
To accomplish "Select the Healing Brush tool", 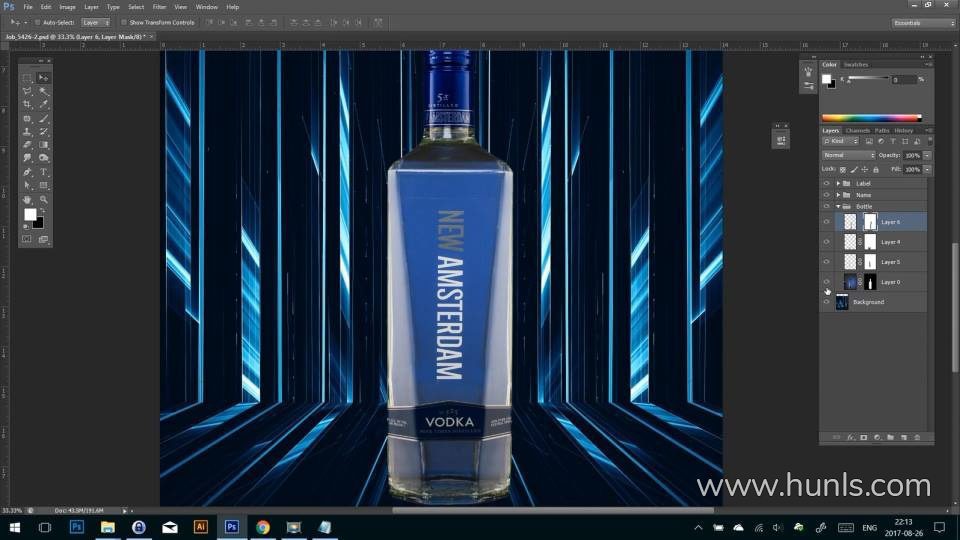I will coord(27,118).
